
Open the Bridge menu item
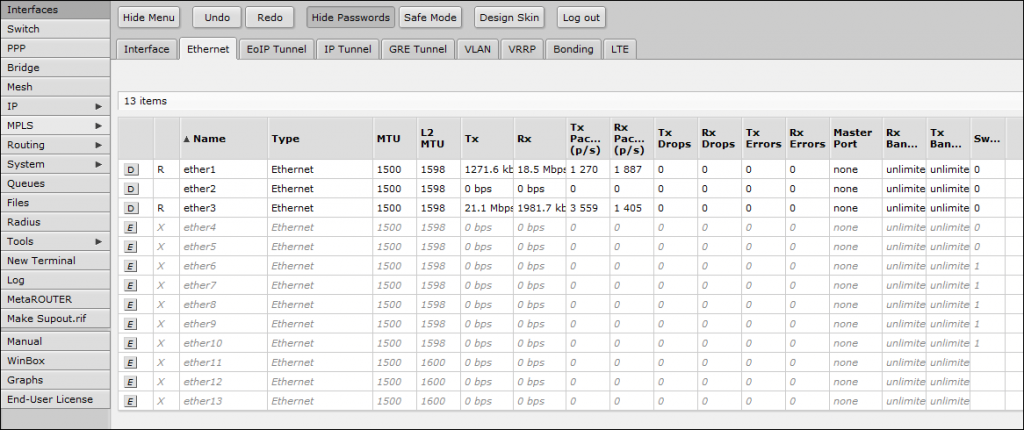point(55,67)
